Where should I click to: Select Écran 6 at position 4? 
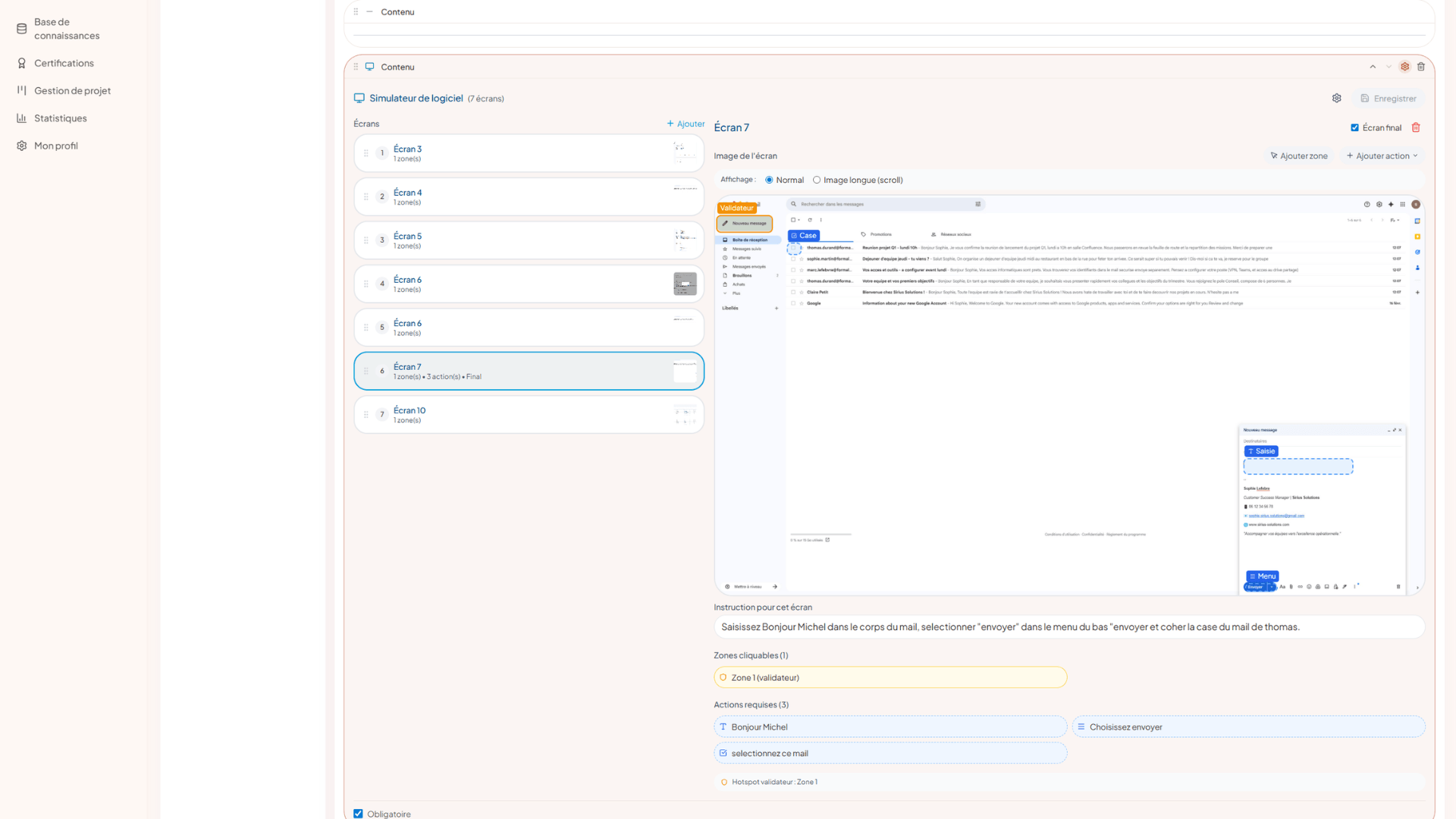[x=529, y=284]
